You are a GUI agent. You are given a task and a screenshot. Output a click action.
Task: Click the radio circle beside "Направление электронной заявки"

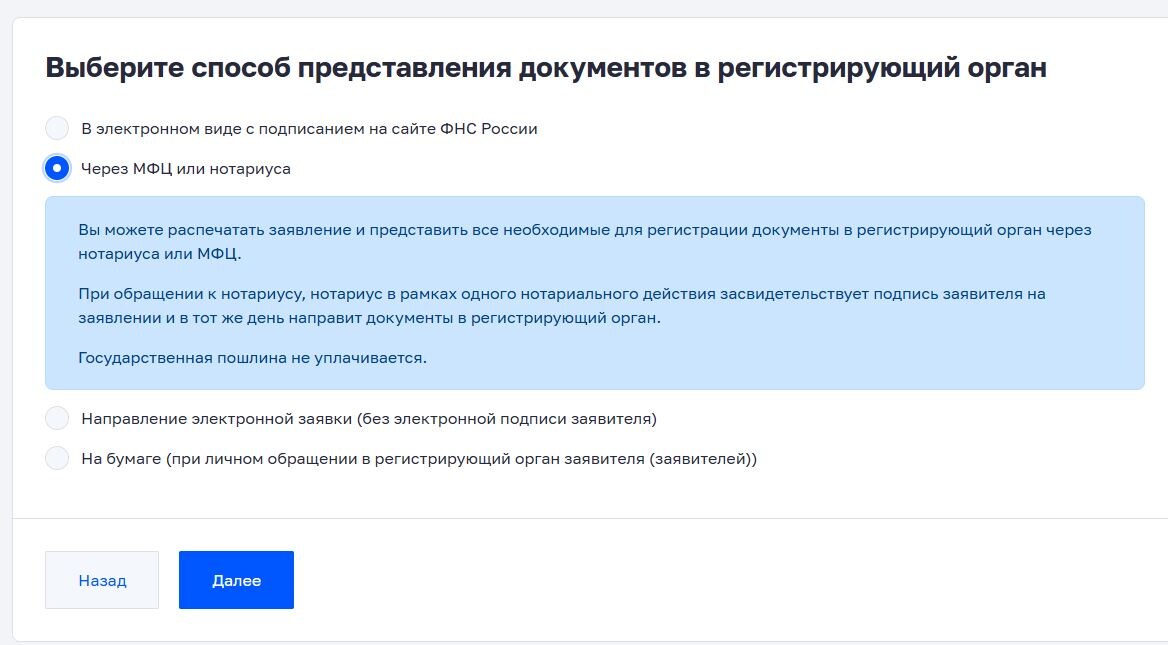point(58,417)
